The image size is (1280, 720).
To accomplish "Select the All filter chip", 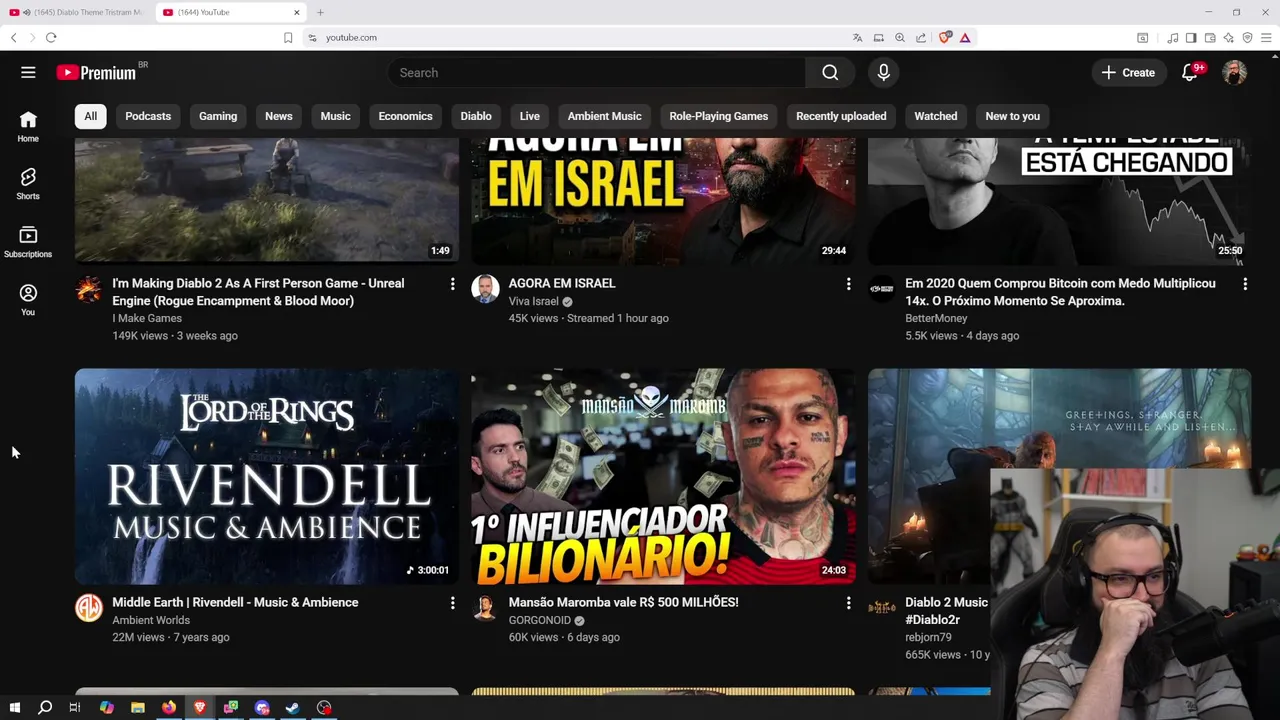I will point(90,116).
